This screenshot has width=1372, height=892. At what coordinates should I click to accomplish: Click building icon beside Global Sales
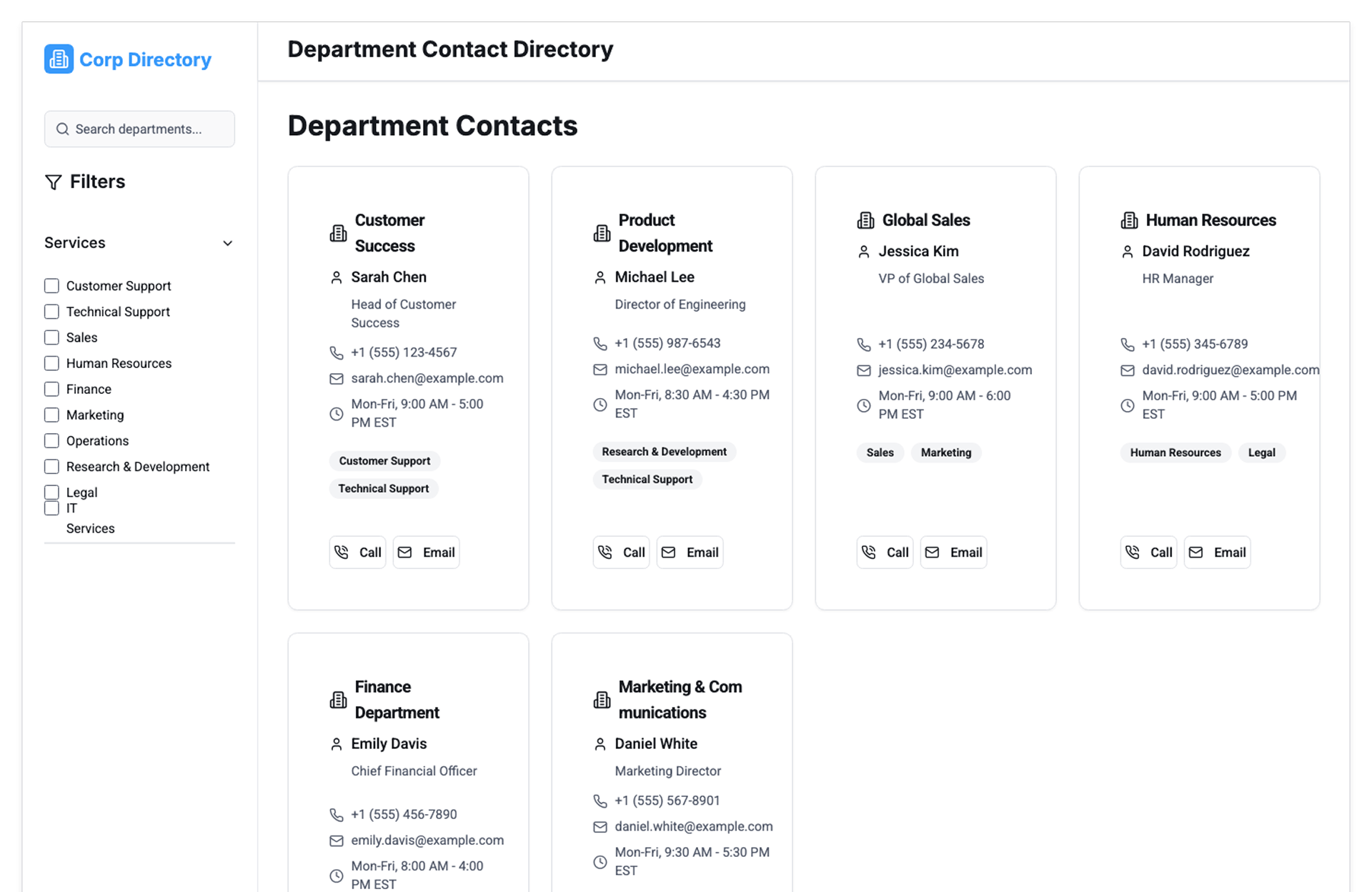865,220
